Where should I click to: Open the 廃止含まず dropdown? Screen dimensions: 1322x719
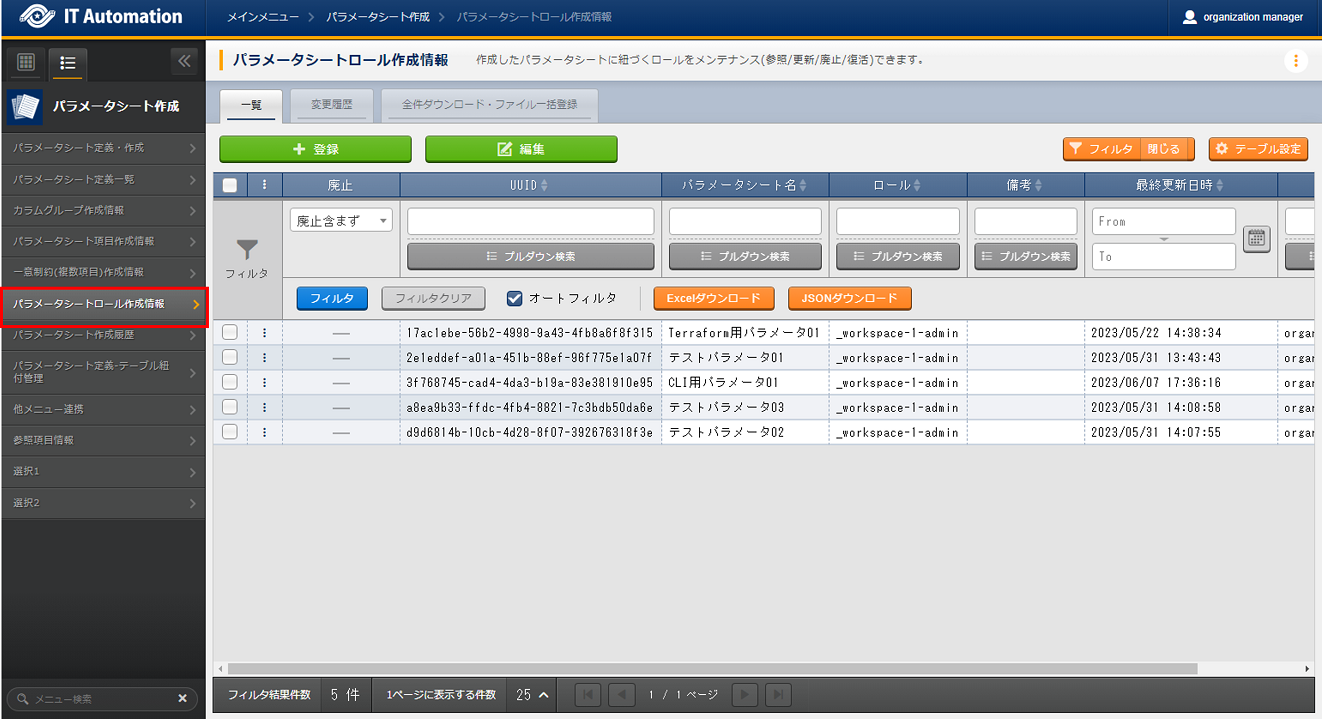click(341, 221)
